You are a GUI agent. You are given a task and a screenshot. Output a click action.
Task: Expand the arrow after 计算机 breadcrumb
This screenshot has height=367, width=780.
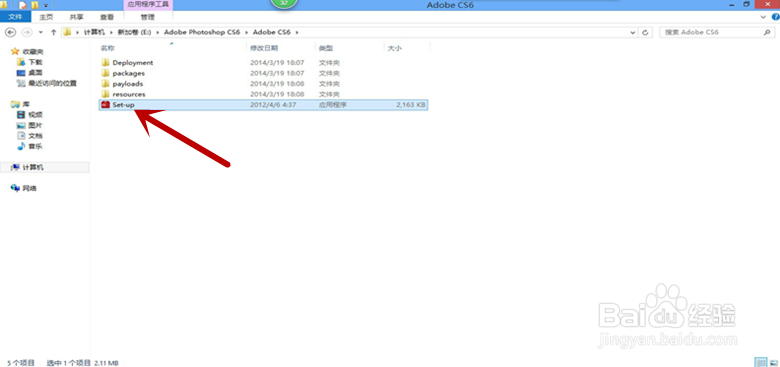point(111,32)
